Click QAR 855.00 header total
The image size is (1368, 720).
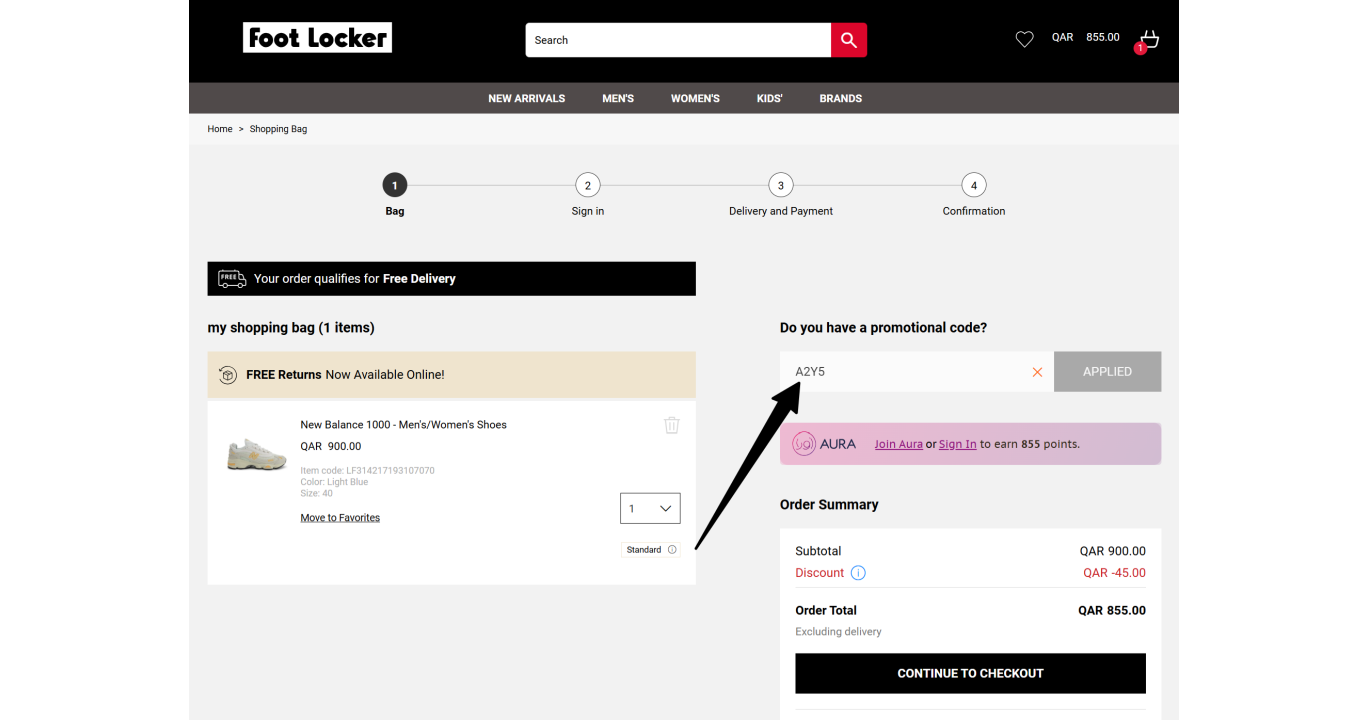pyautogui.click(x=1086, y=37)
